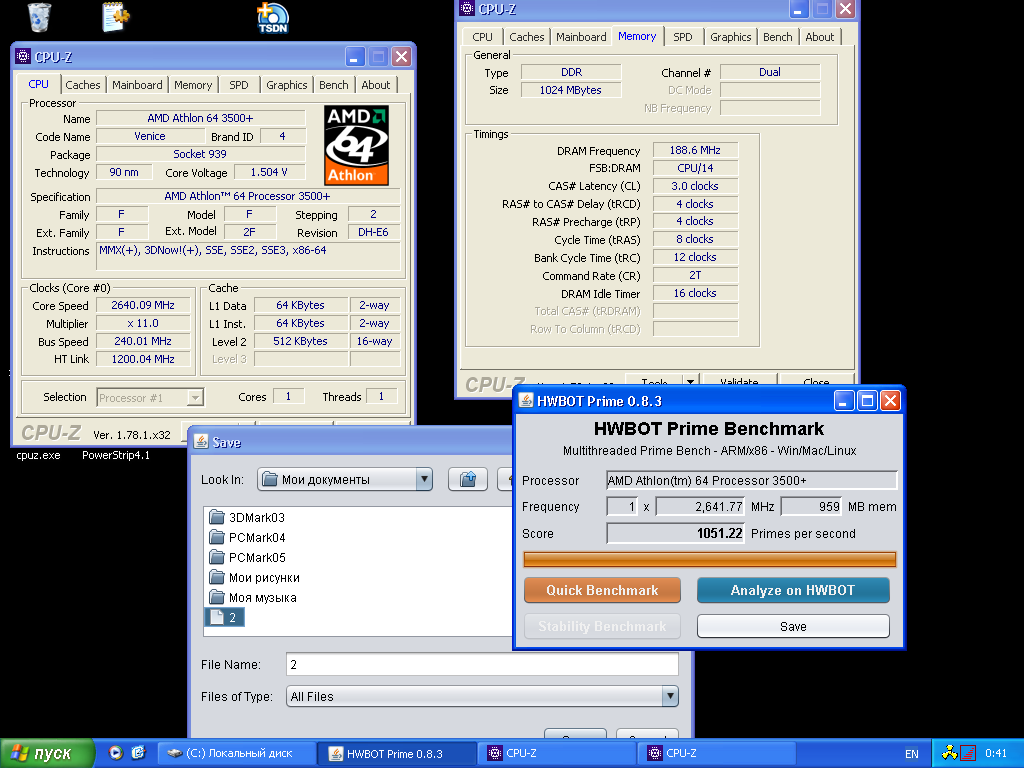Switch to Caches tab in left CPU-Z
Image resolution: width=1024 pixels, height=768 pixels.
click(83, 85)
